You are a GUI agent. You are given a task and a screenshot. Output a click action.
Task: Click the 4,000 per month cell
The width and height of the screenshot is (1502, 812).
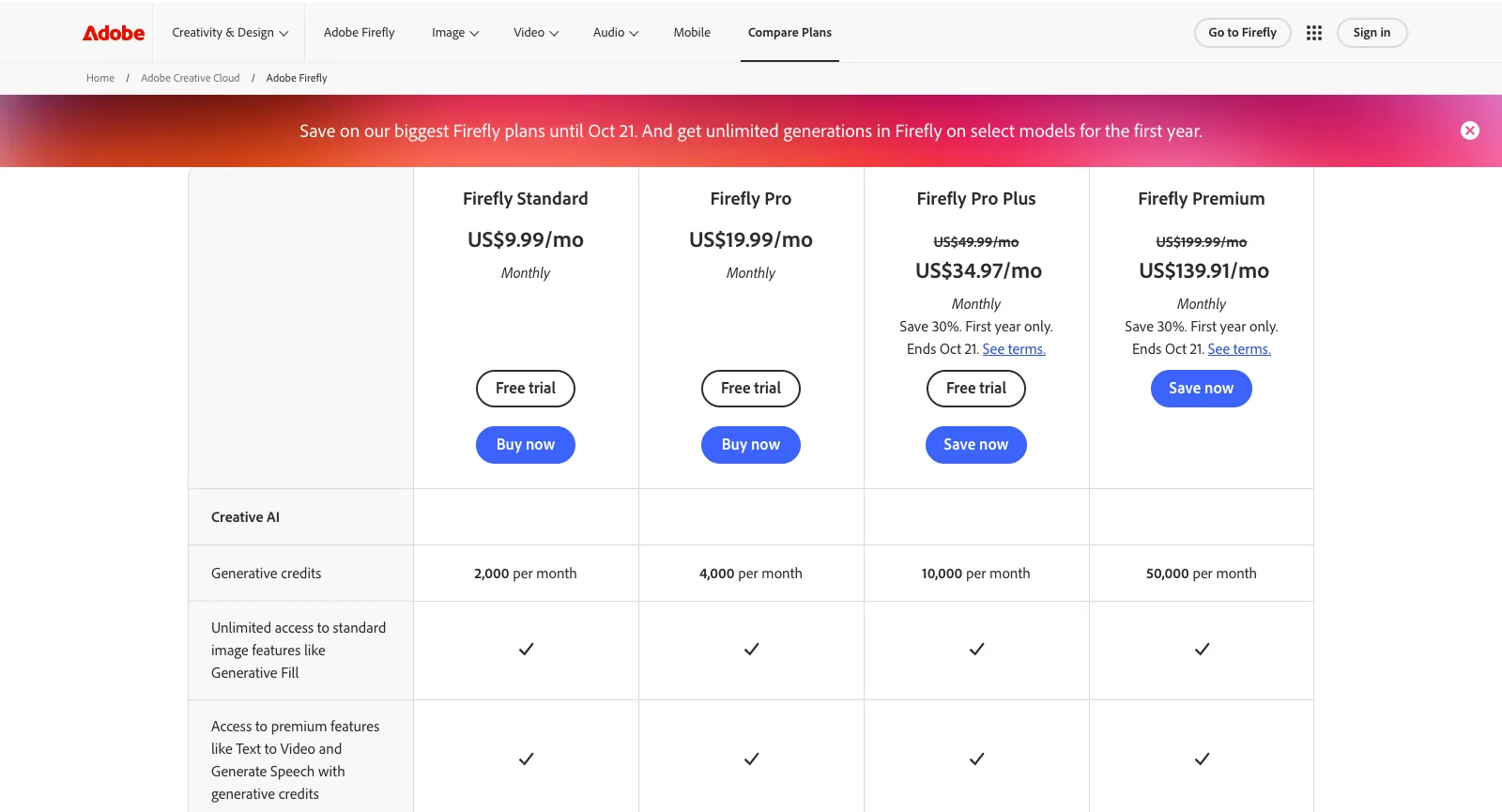click(x=751, y=574)
